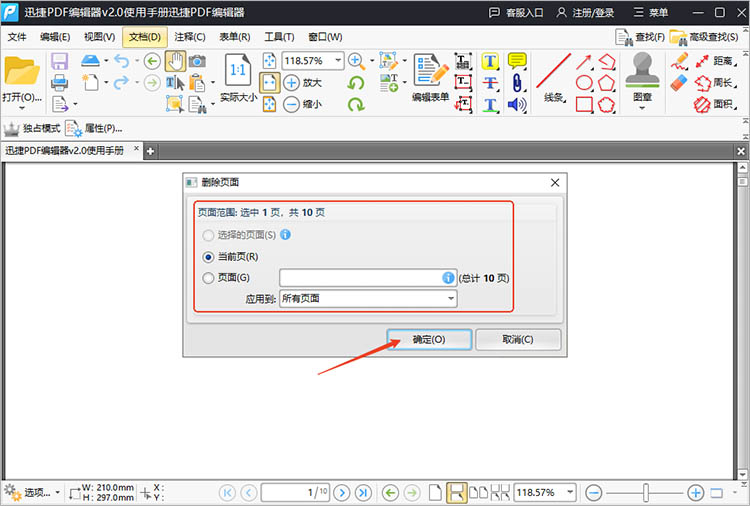Toggle single page layout in status bar

pos(435,492)
